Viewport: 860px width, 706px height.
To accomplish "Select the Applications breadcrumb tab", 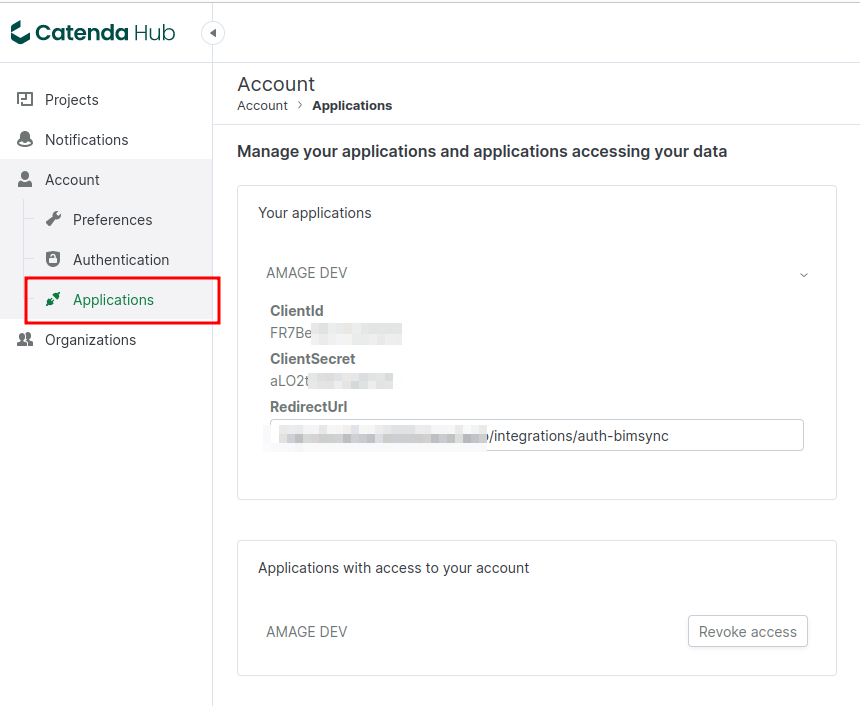I will (x=352, y=105).
